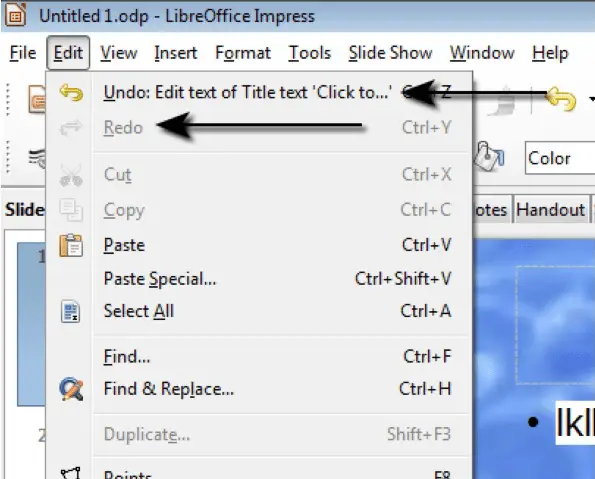This screenshot has width=595, height=479.
Task: Open the Slide Show menu
Action: (x=390, y=53)
